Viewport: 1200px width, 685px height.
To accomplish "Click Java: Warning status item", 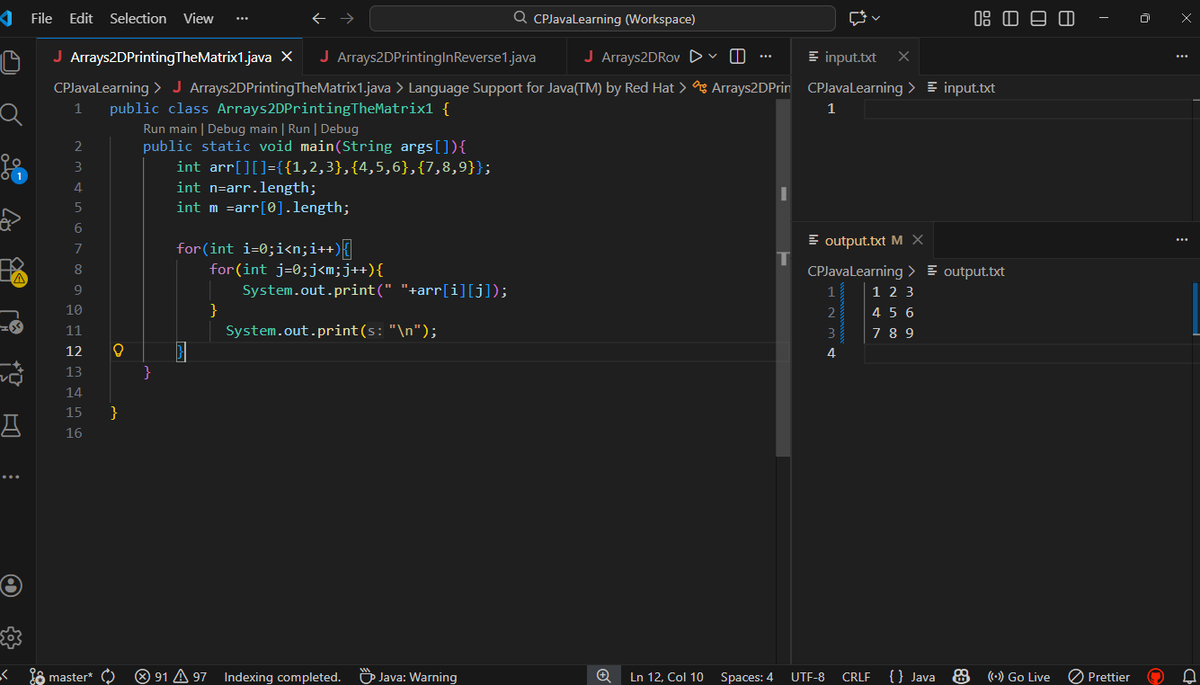I will pos(407,677).
